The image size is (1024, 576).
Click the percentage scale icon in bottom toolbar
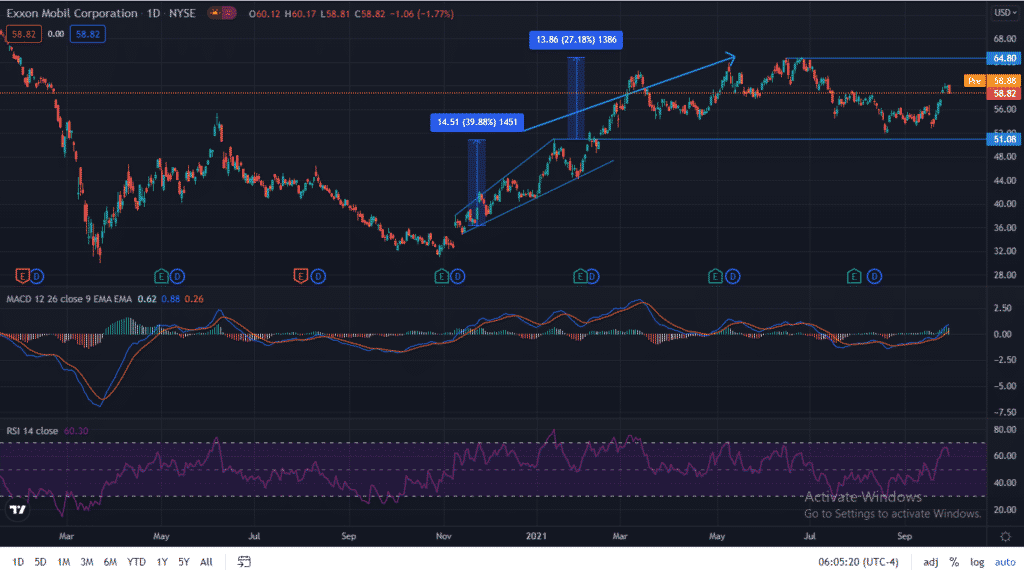(x=955, y=562)
